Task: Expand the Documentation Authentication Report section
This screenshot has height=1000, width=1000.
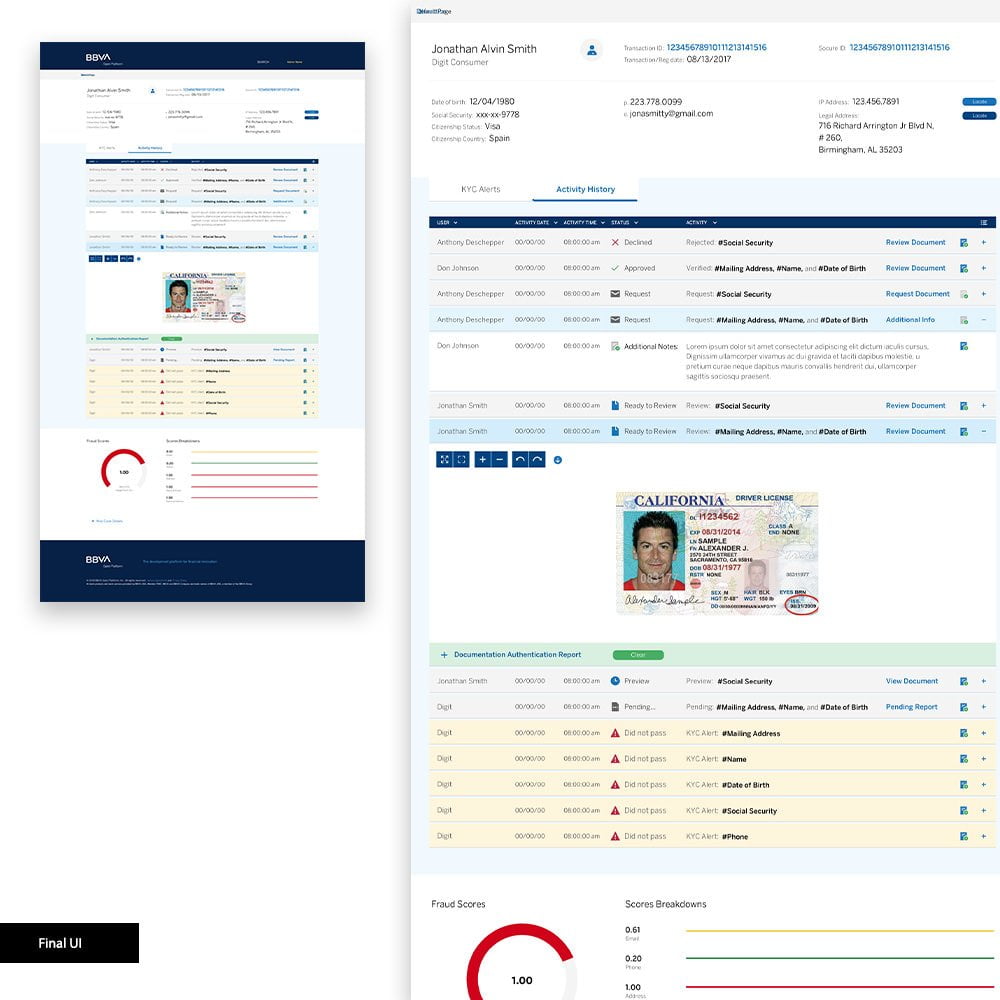Action: click(x=444, y=655)
